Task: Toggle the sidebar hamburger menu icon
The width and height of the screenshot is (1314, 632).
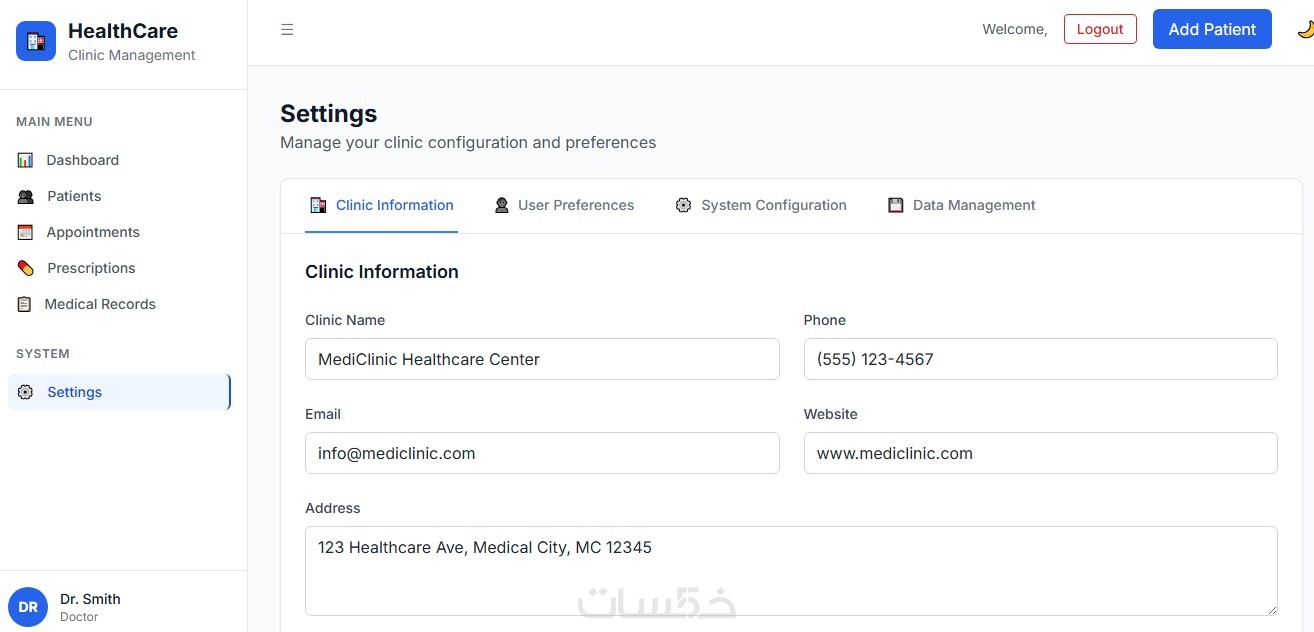Action: coord(287,30)
